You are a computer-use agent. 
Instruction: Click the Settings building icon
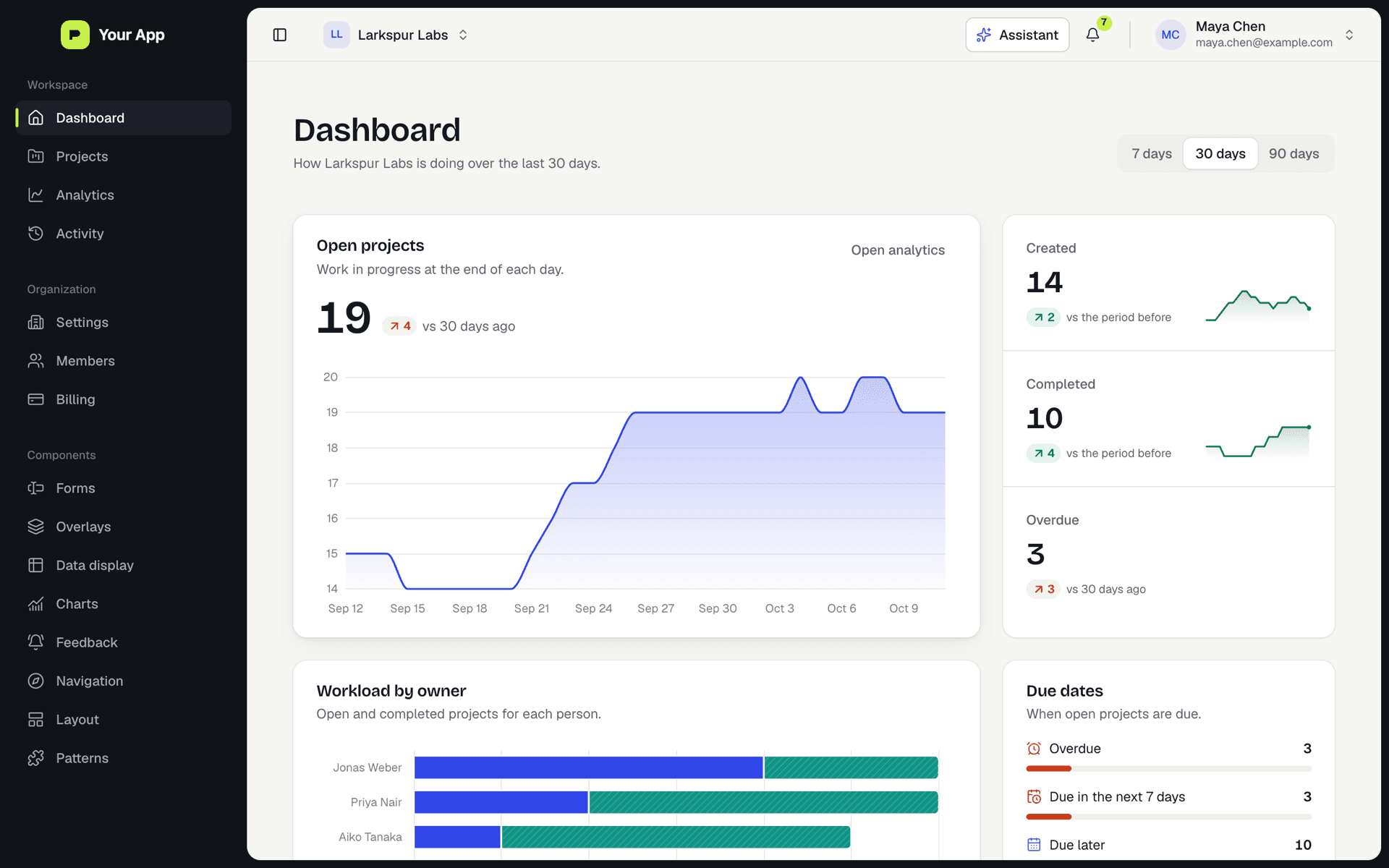[36, 322]
